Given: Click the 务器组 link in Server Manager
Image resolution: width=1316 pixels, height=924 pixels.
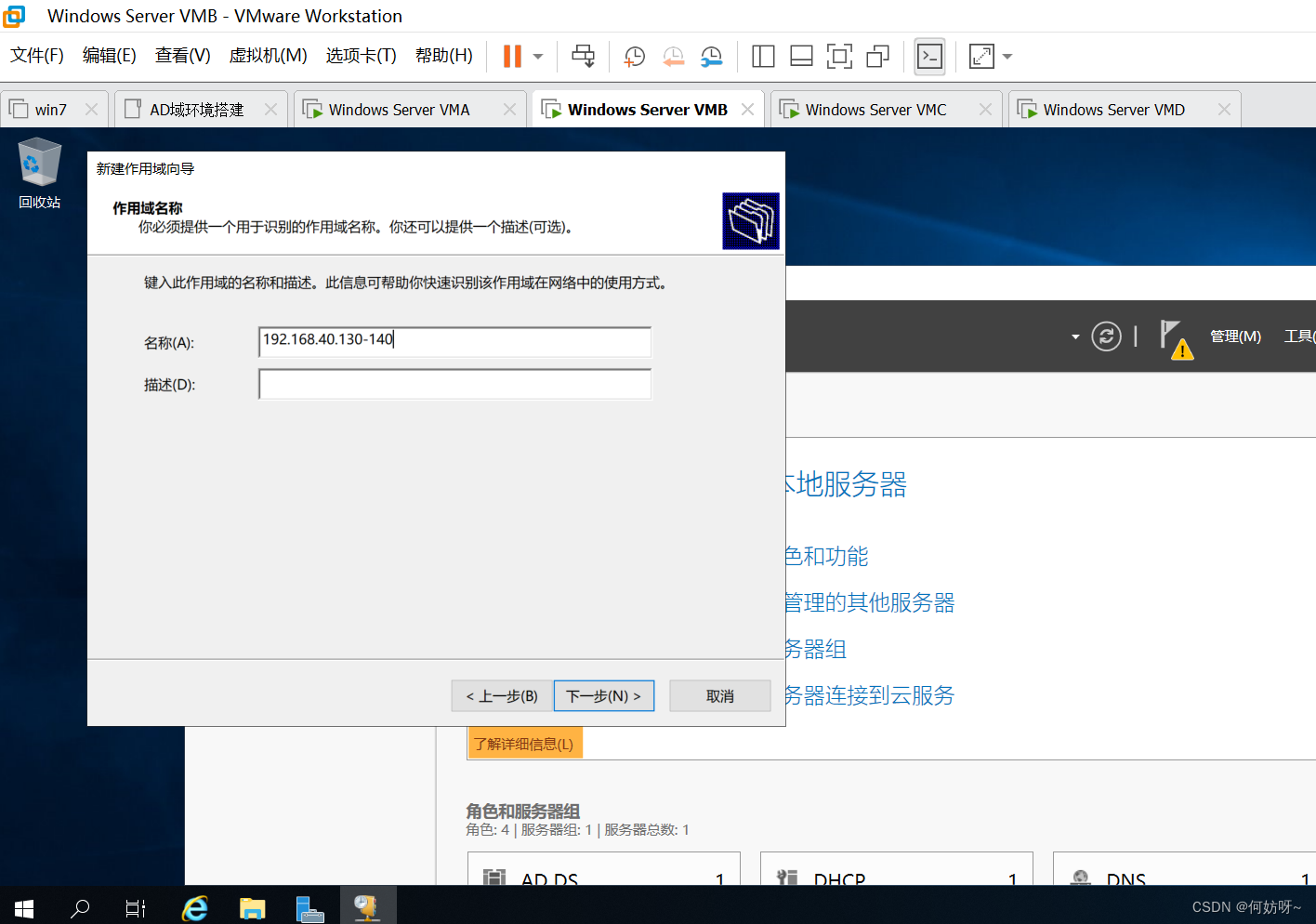Looking at the screenshot, I should tap(817, 649).
